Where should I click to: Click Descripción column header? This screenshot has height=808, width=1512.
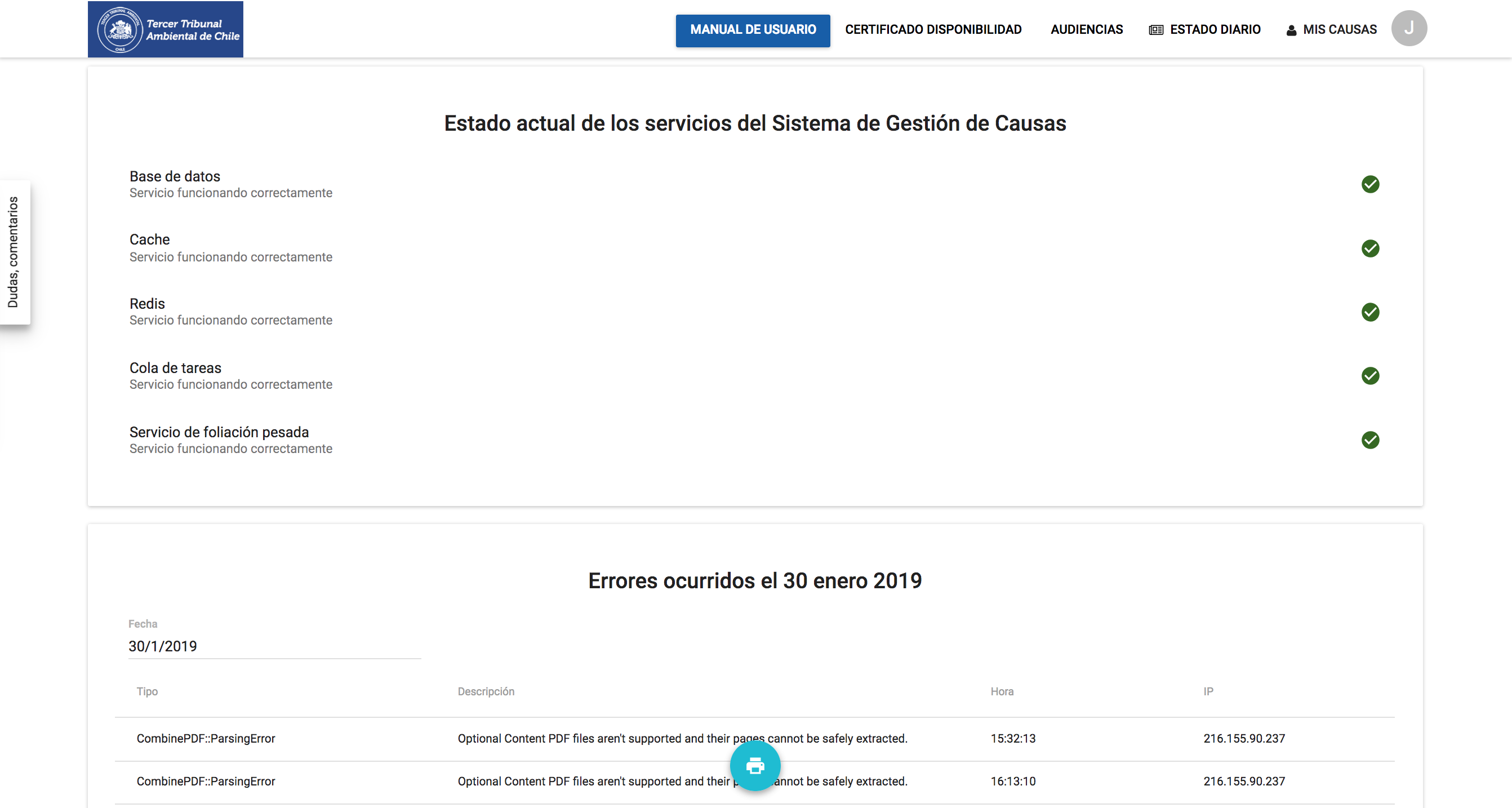486,691
